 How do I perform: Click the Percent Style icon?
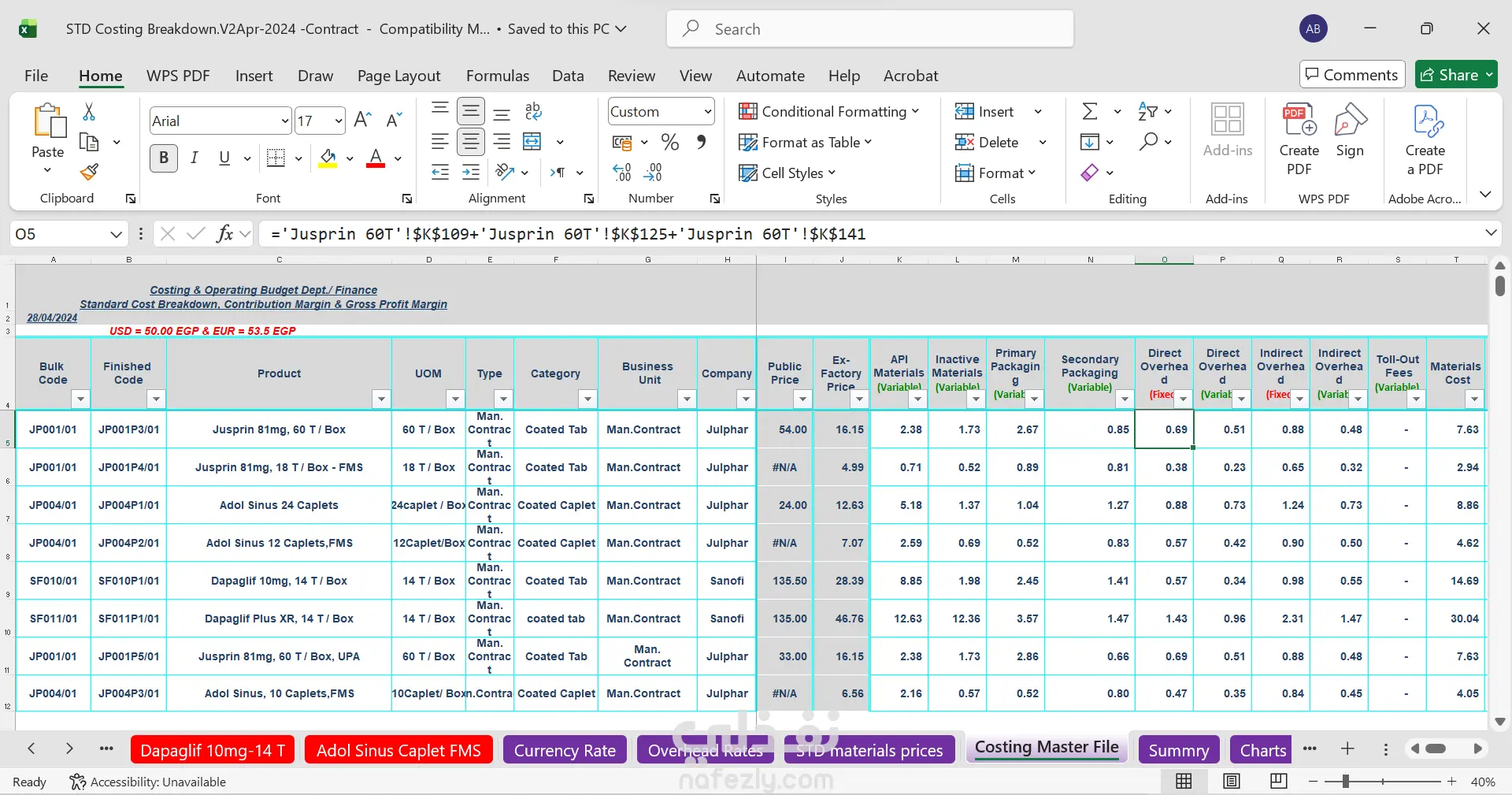(670, 142)
